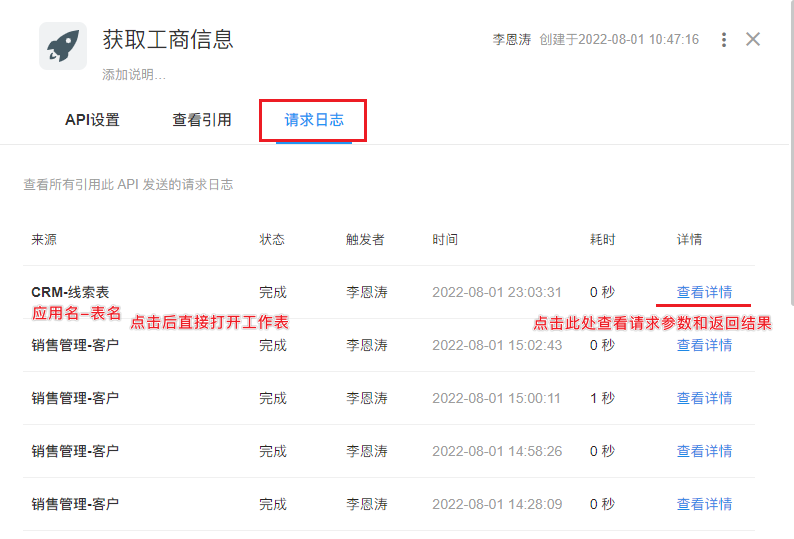Image resolution: width=794 pixels, height=539 pixels.
Task: Click the 李恩涛 creator name in header
Action: pos(511,40)
